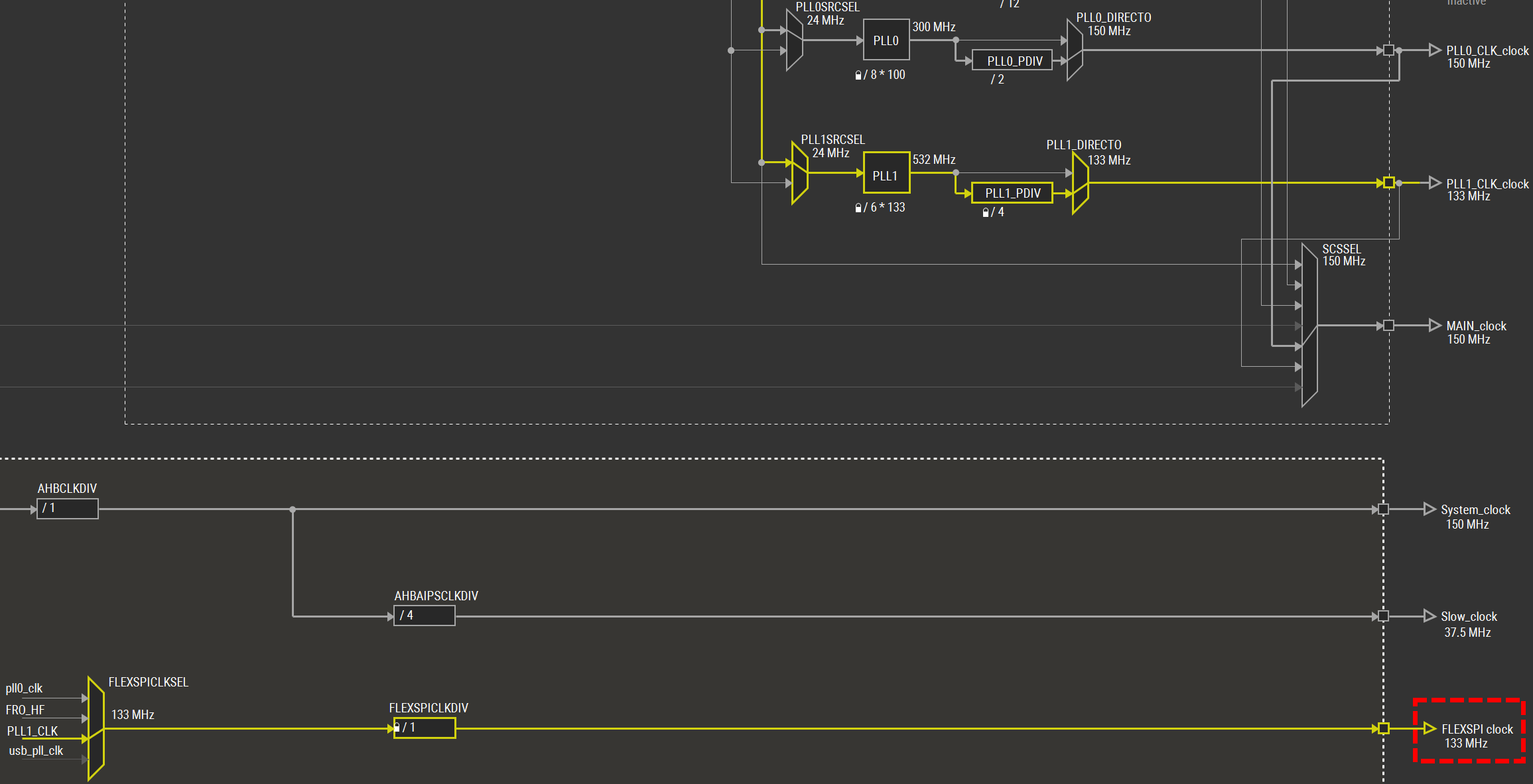Viewport: 1533px width, 784px height.
Task: Click the FLEXSPI clock output arrow
Action: pyautogui.click(x=1430, y=728)
